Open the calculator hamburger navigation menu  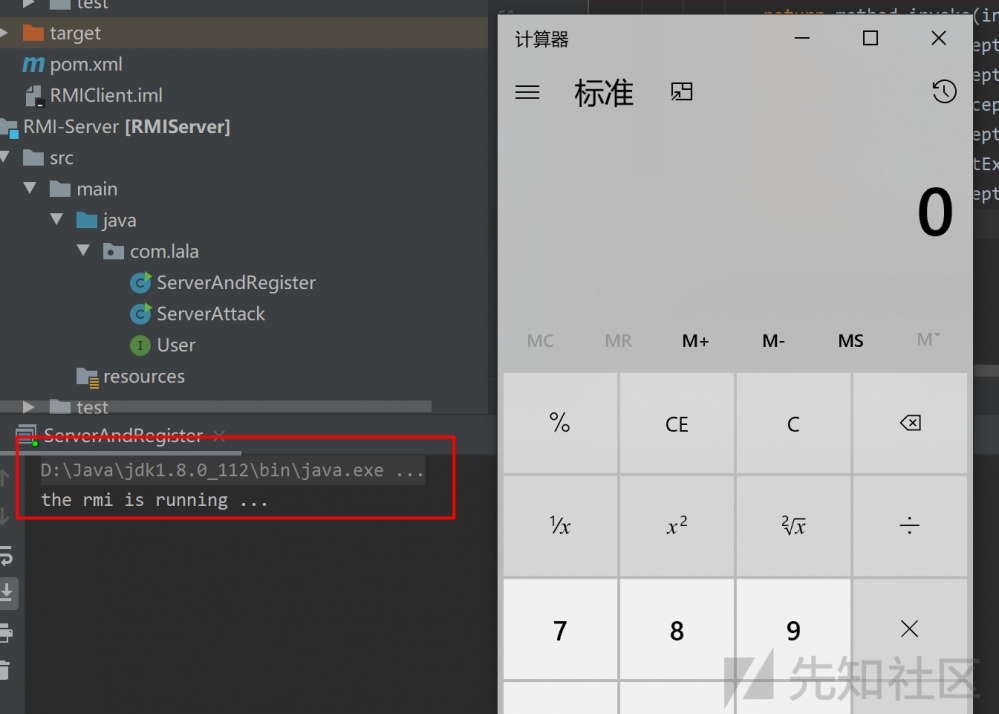click(527, 92)
